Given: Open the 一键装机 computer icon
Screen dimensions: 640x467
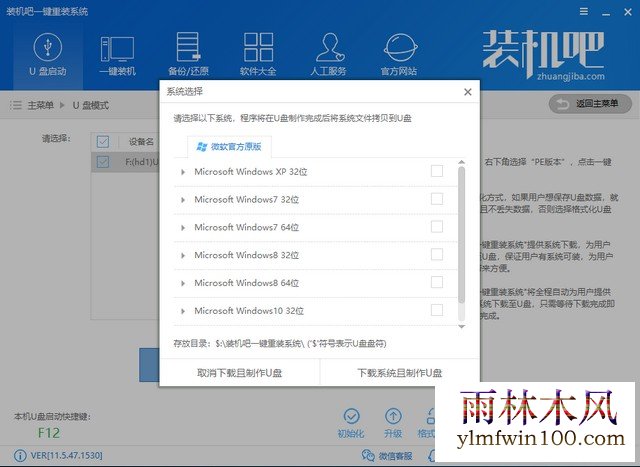Looking at the screenshot, I should pos(118,49).
